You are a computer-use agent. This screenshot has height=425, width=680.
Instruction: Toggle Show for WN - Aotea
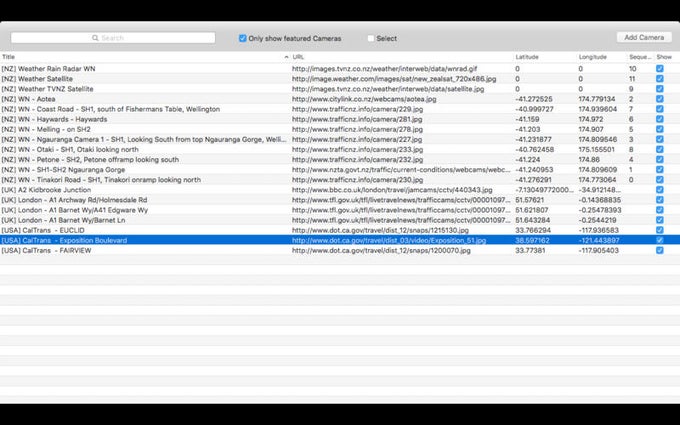pos(660,99)
